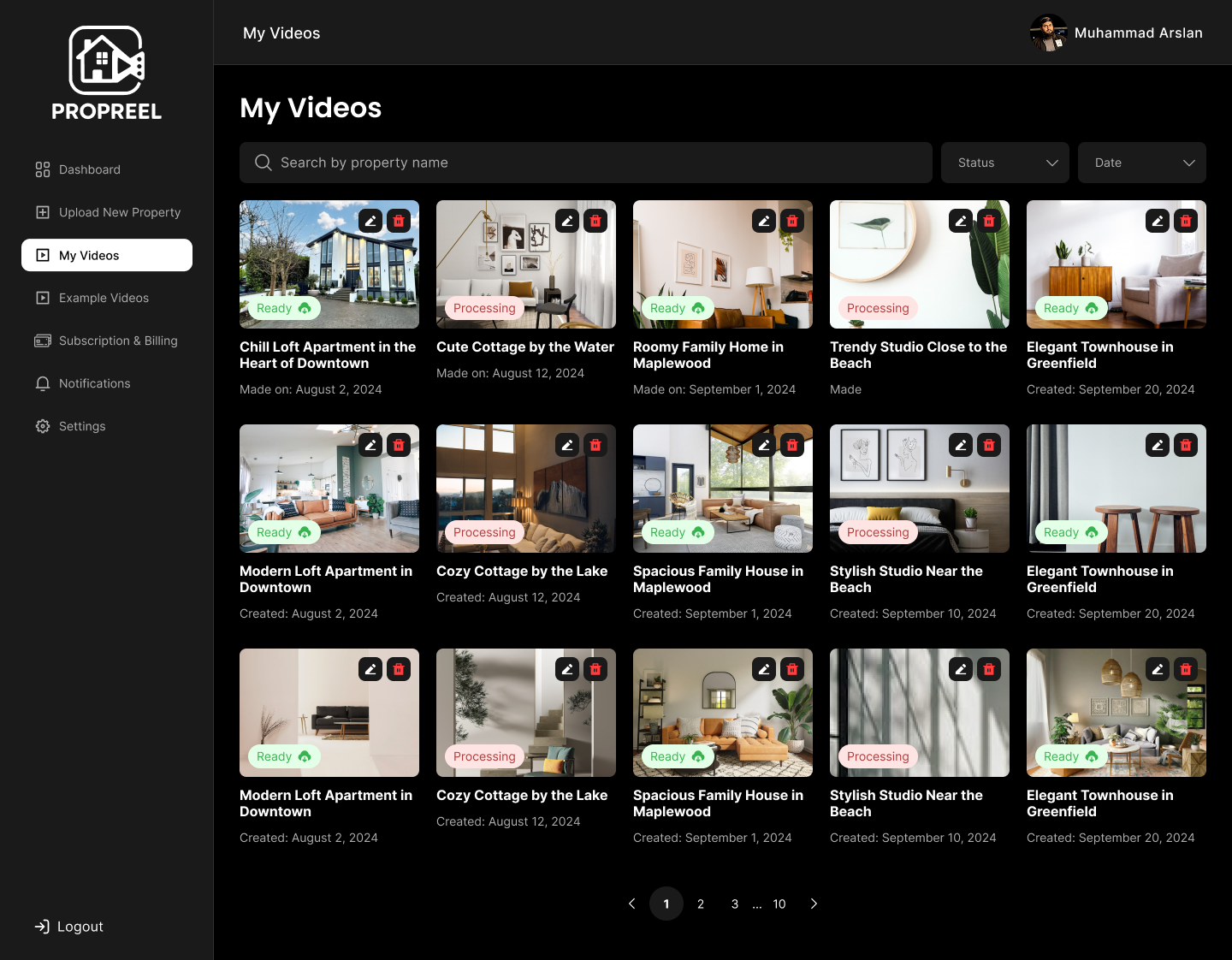Click the Notifications bell icon
Viewport: 1232px width, 960px height.
coord(43,383)
